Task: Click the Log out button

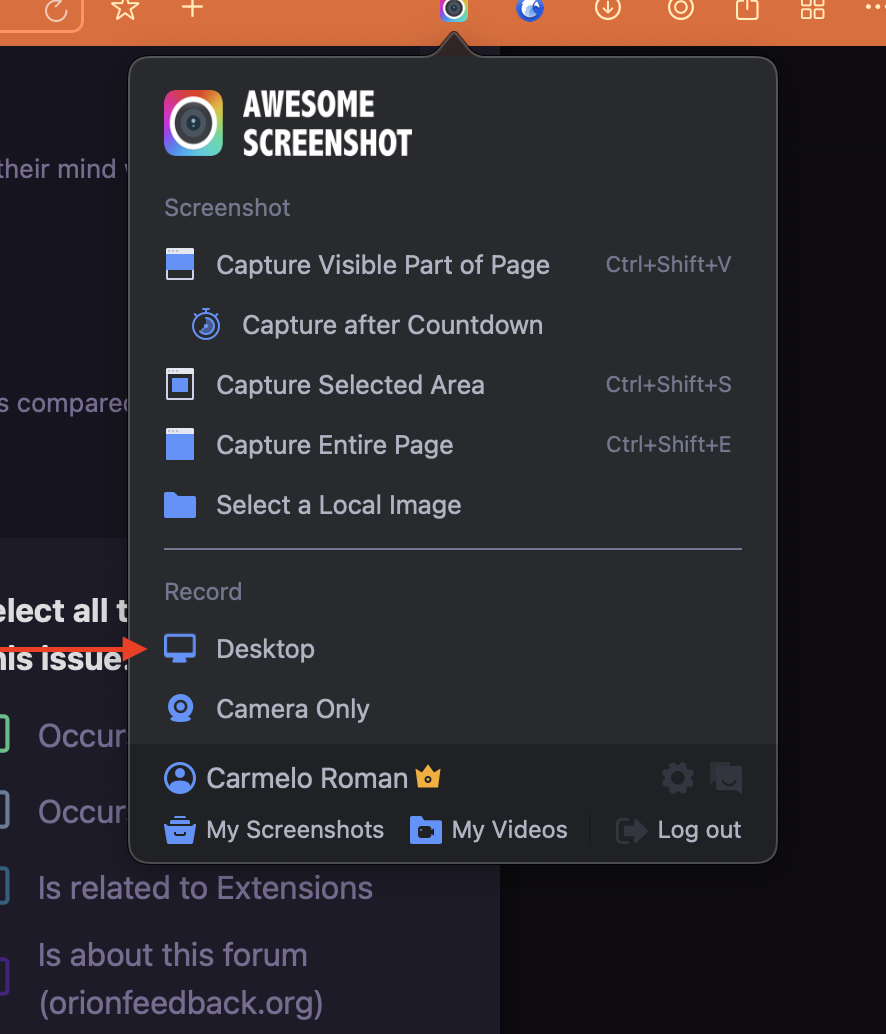Action: click(x=680, y=830)
